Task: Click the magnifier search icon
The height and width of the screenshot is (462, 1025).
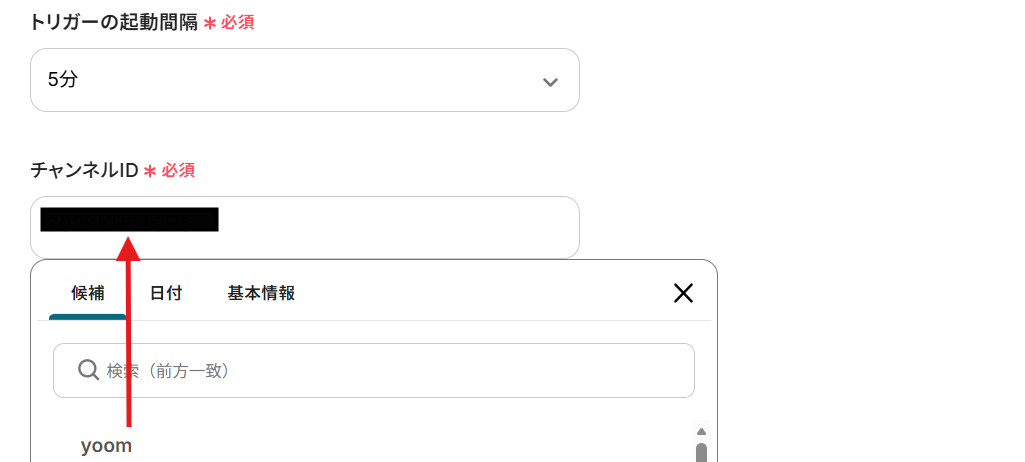Action: (x=89, y=370)
